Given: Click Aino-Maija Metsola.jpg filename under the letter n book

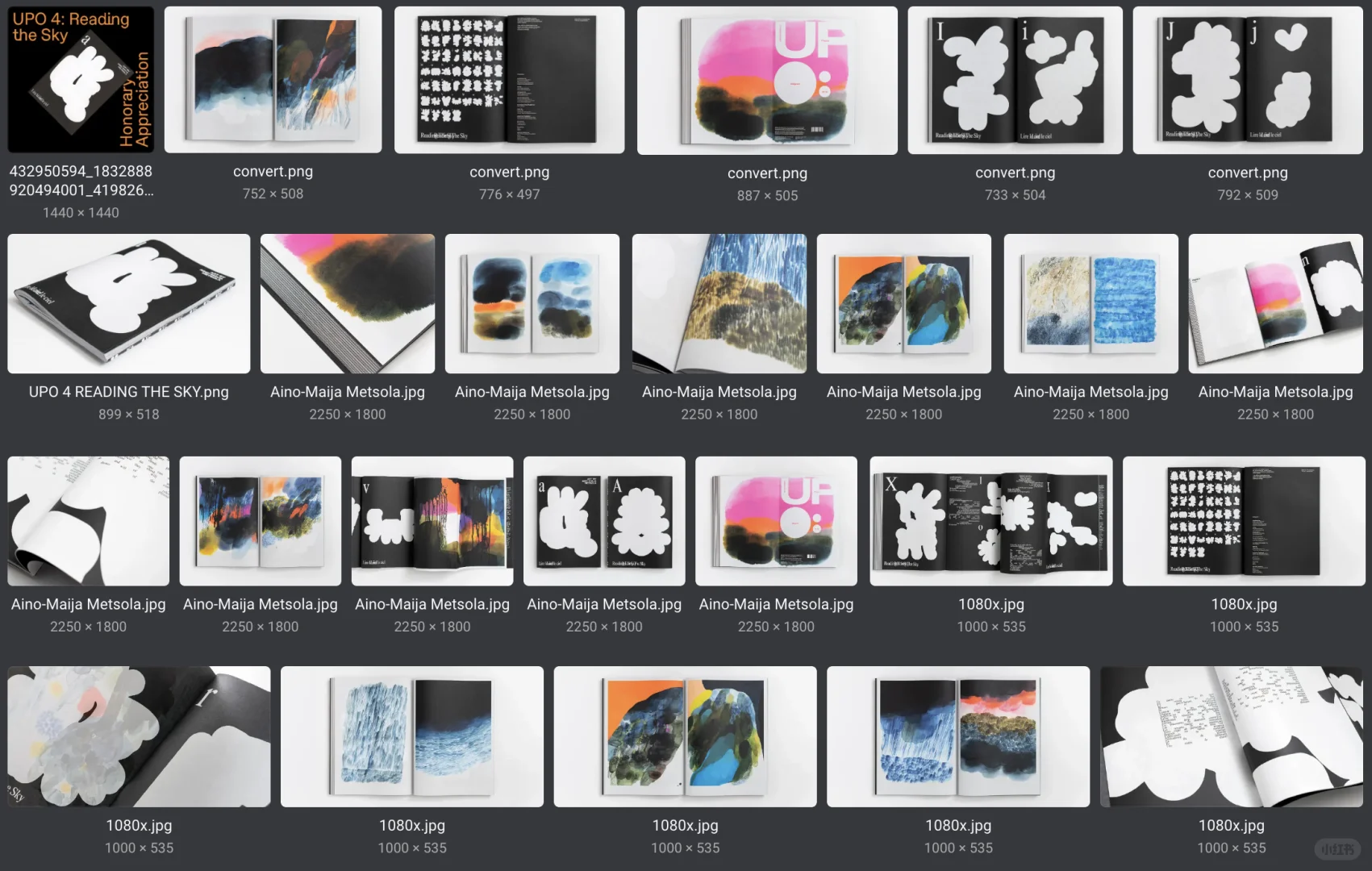Looking at the screenshot, I should tap(1275, 392).
